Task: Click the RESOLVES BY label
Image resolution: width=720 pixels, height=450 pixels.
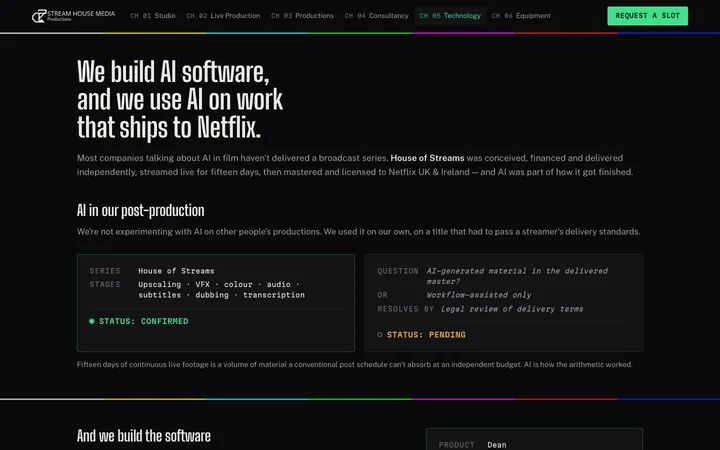Action: [x=405, y=309]
